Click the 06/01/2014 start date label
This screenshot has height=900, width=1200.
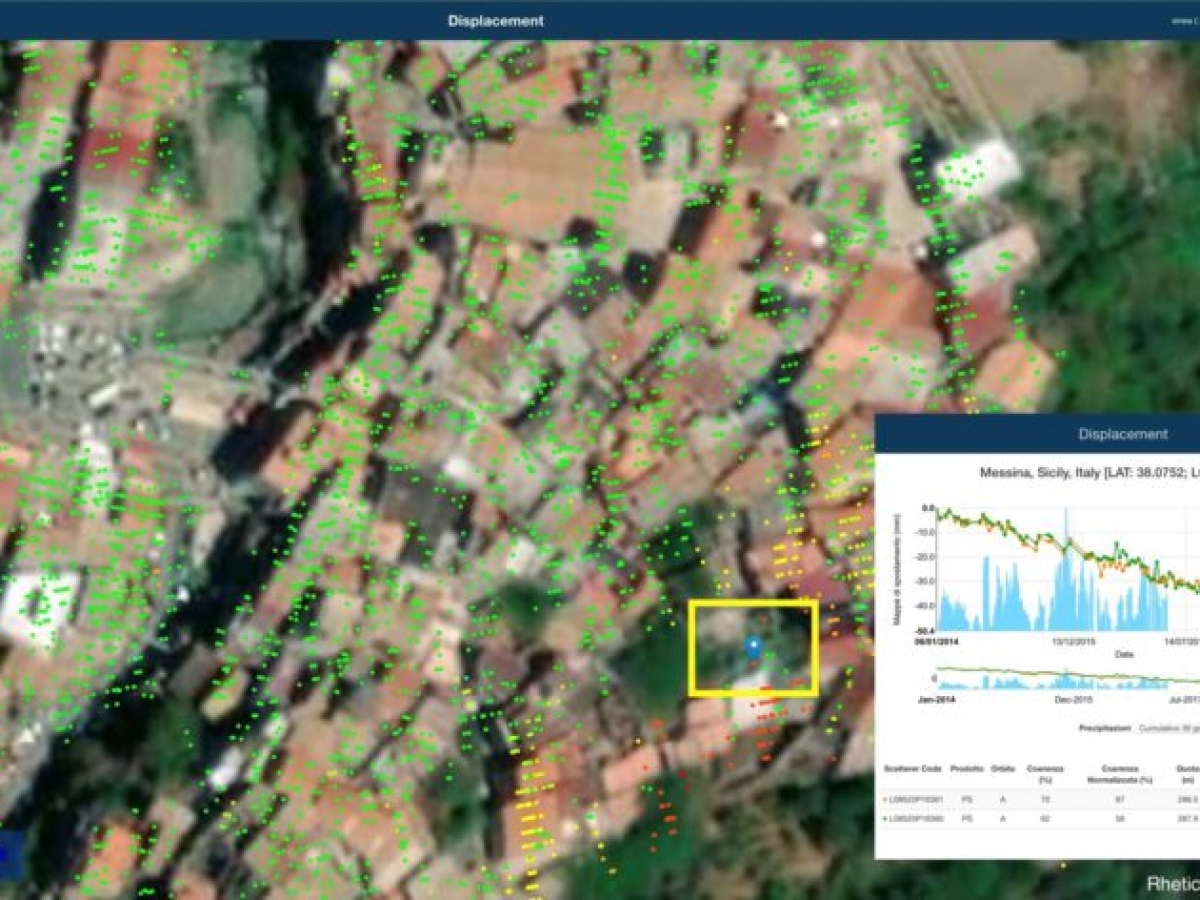click(939, 642)
